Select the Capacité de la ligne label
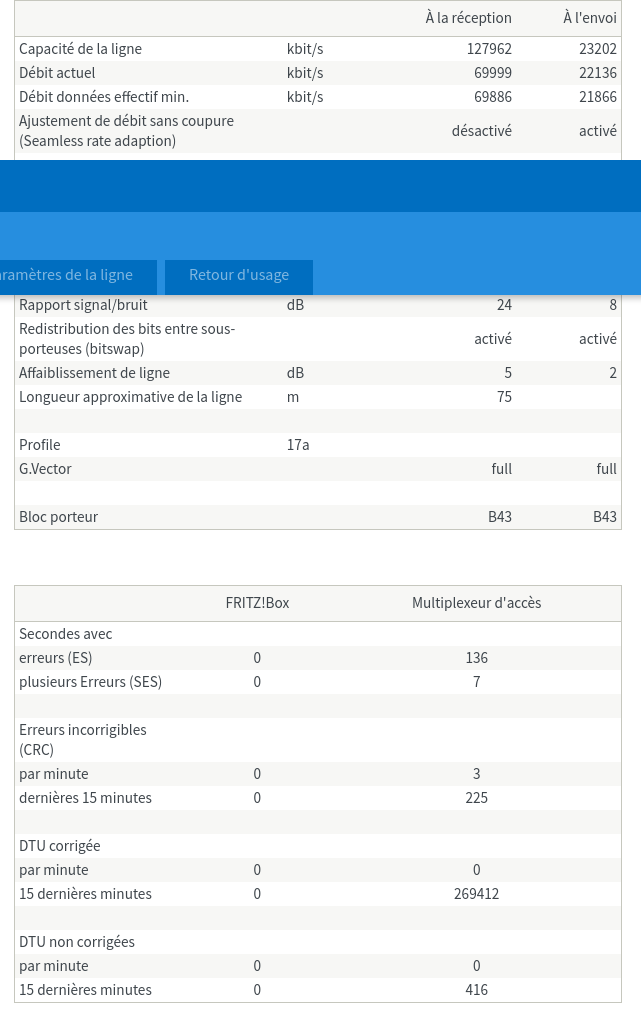This screenshot has height=1010, width=641. [x=81, y=49]
